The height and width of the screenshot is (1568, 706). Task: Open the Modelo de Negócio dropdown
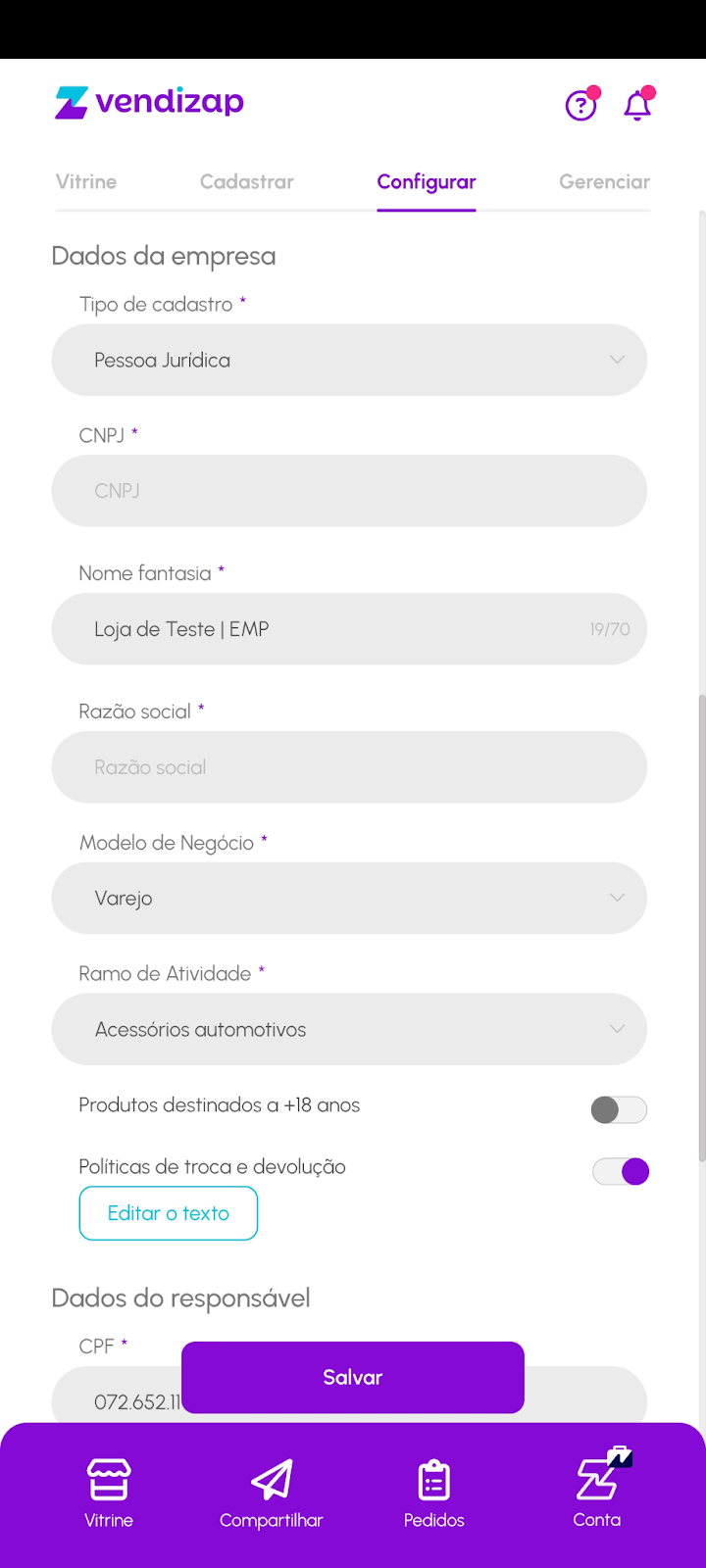tap(349, 898)
